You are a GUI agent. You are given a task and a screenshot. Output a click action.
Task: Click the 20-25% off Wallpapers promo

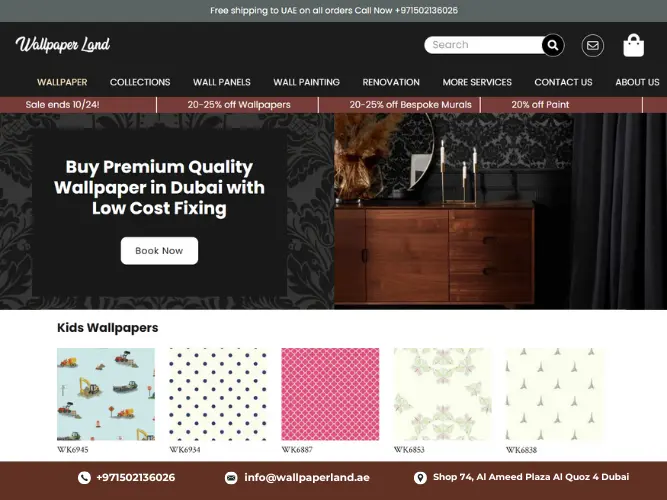point(239,105)
